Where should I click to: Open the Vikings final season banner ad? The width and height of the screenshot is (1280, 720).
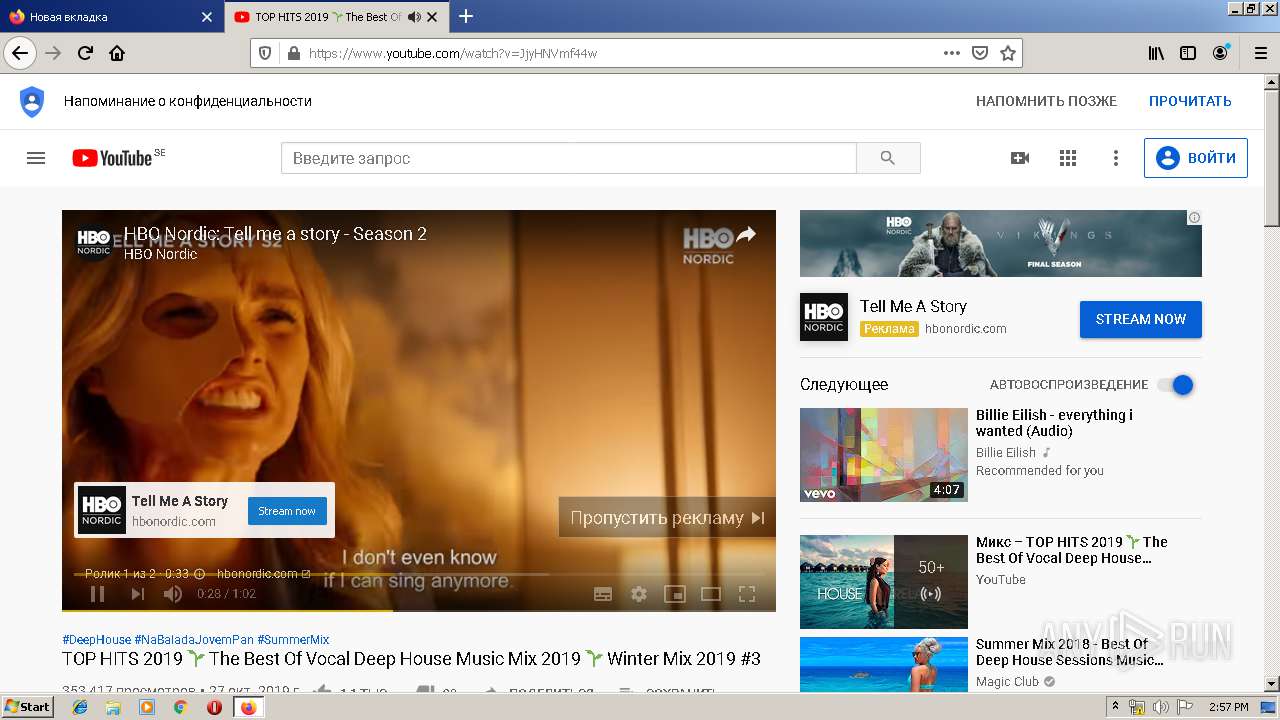coord(1001,243)
